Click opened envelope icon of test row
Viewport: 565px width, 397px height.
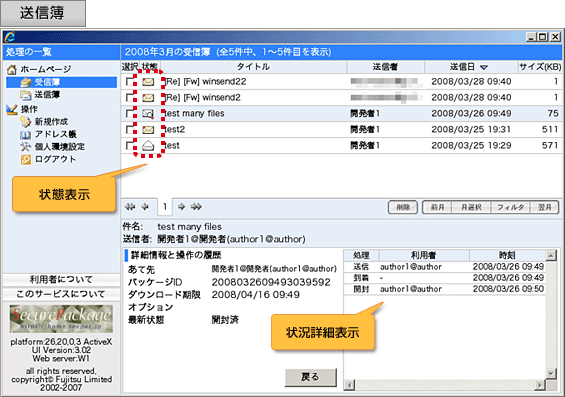[148, 146]
